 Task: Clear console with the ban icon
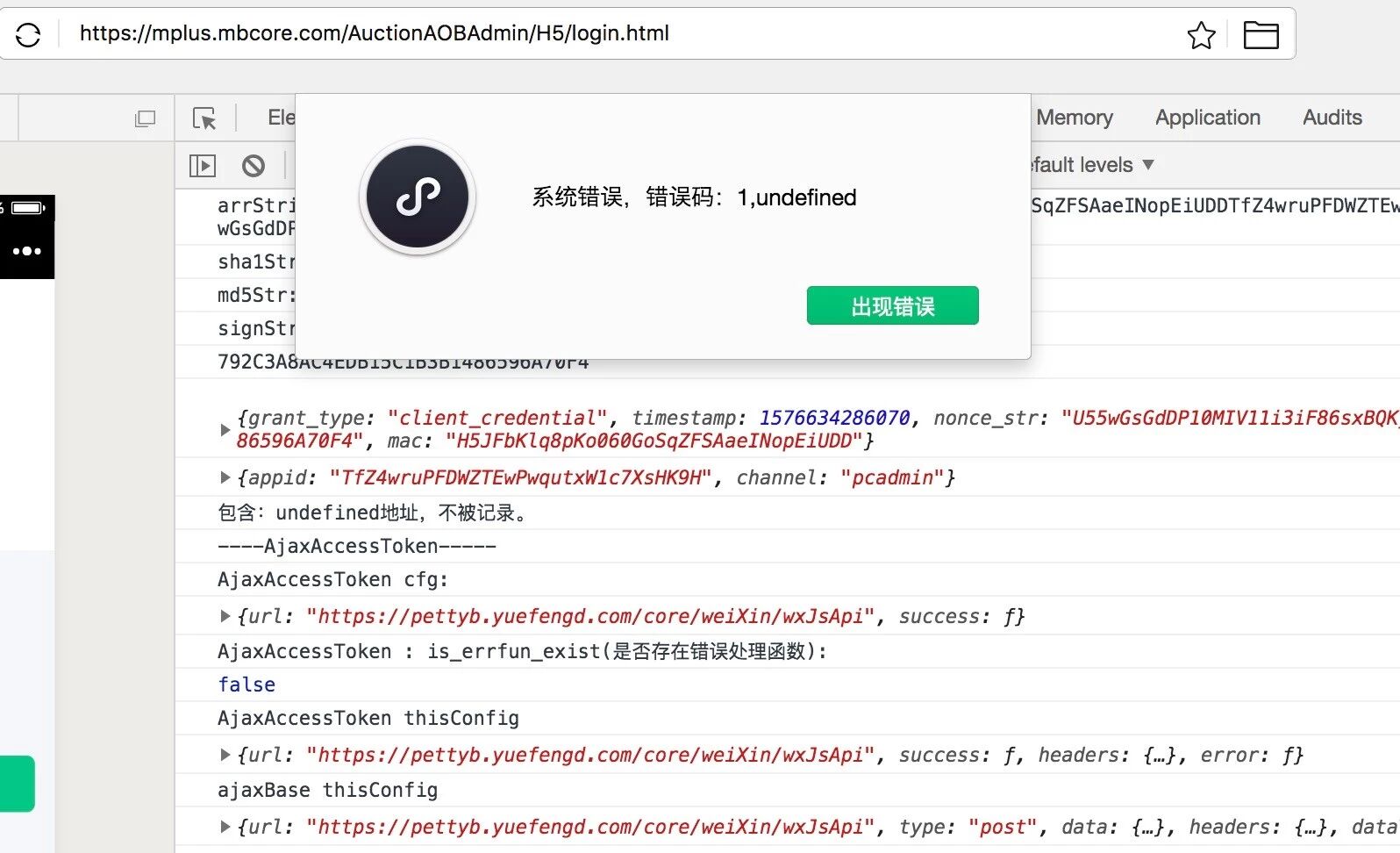coord(254,165)
